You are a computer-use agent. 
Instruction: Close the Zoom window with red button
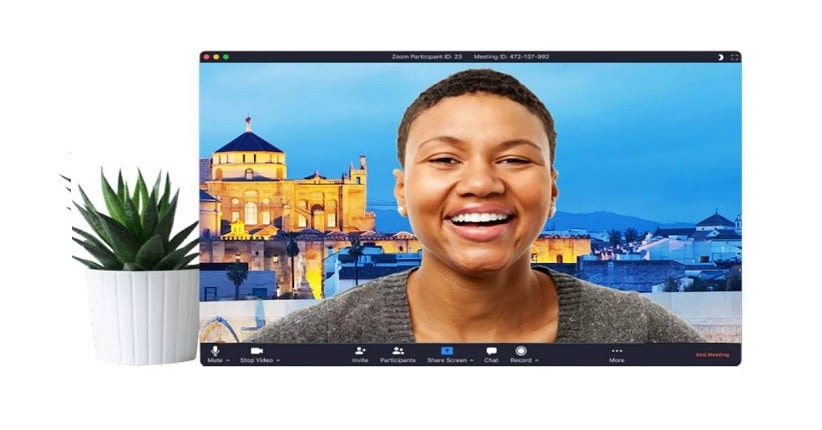pos(205,57)
